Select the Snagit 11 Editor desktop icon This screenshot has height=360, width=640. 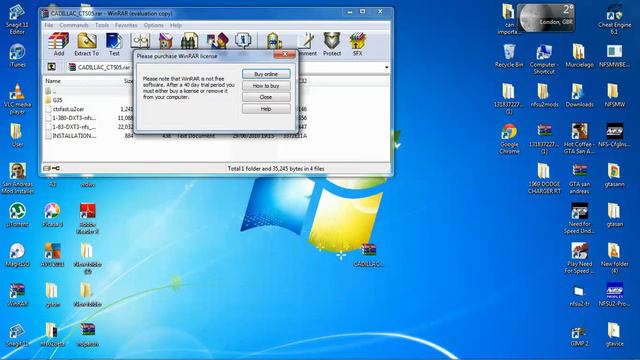pyautogui.click(x=17, y=19)
